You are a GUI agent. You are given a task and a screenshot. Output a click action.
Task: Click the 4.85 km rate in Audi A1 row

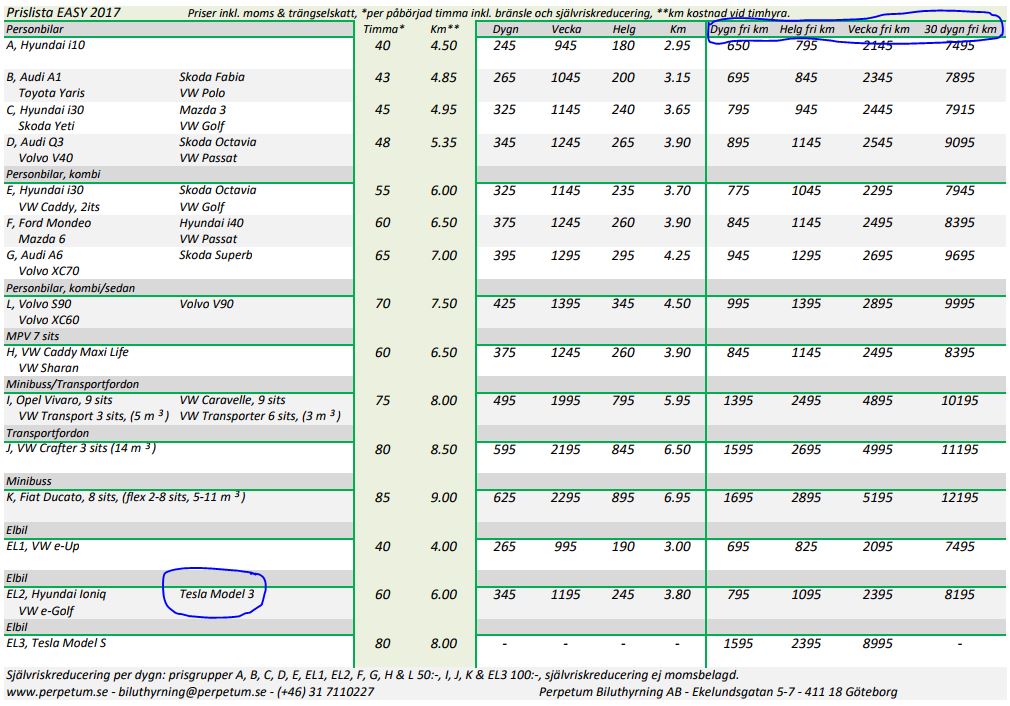tap(444, 77)
